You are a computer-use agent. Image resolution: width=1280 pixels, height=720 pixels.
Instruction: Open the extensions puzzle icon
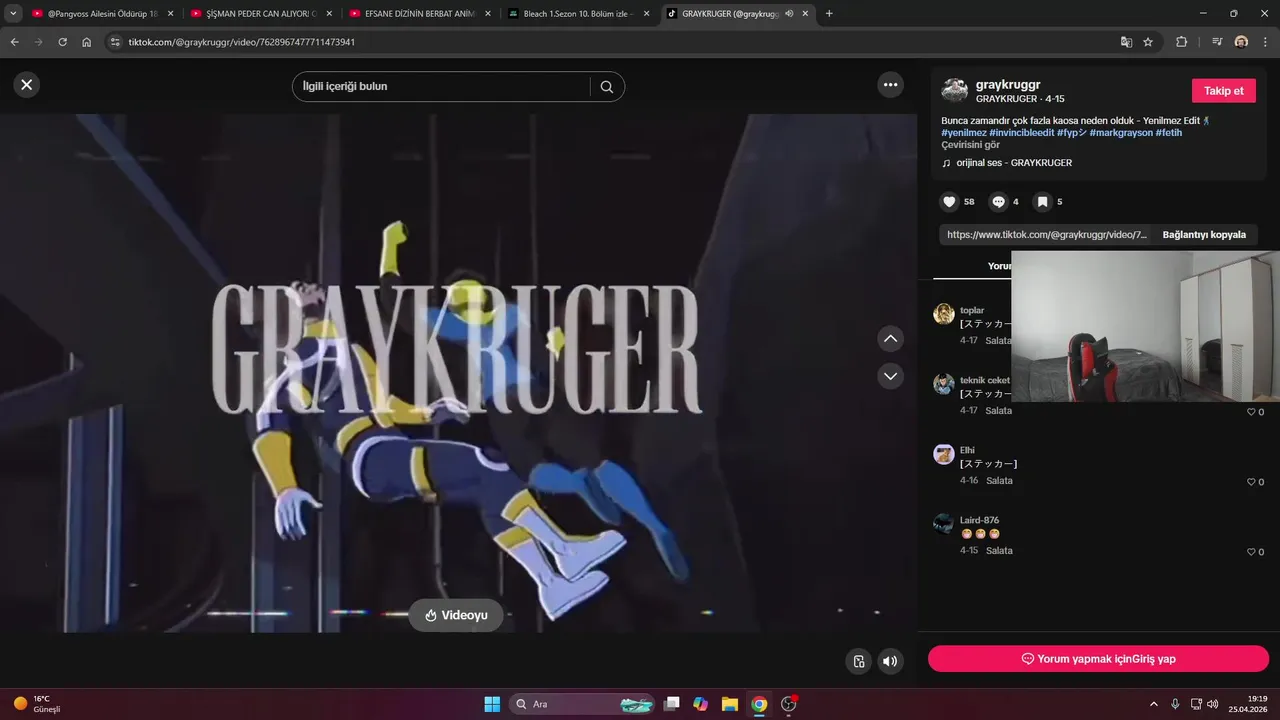(x=1181, y=42)
